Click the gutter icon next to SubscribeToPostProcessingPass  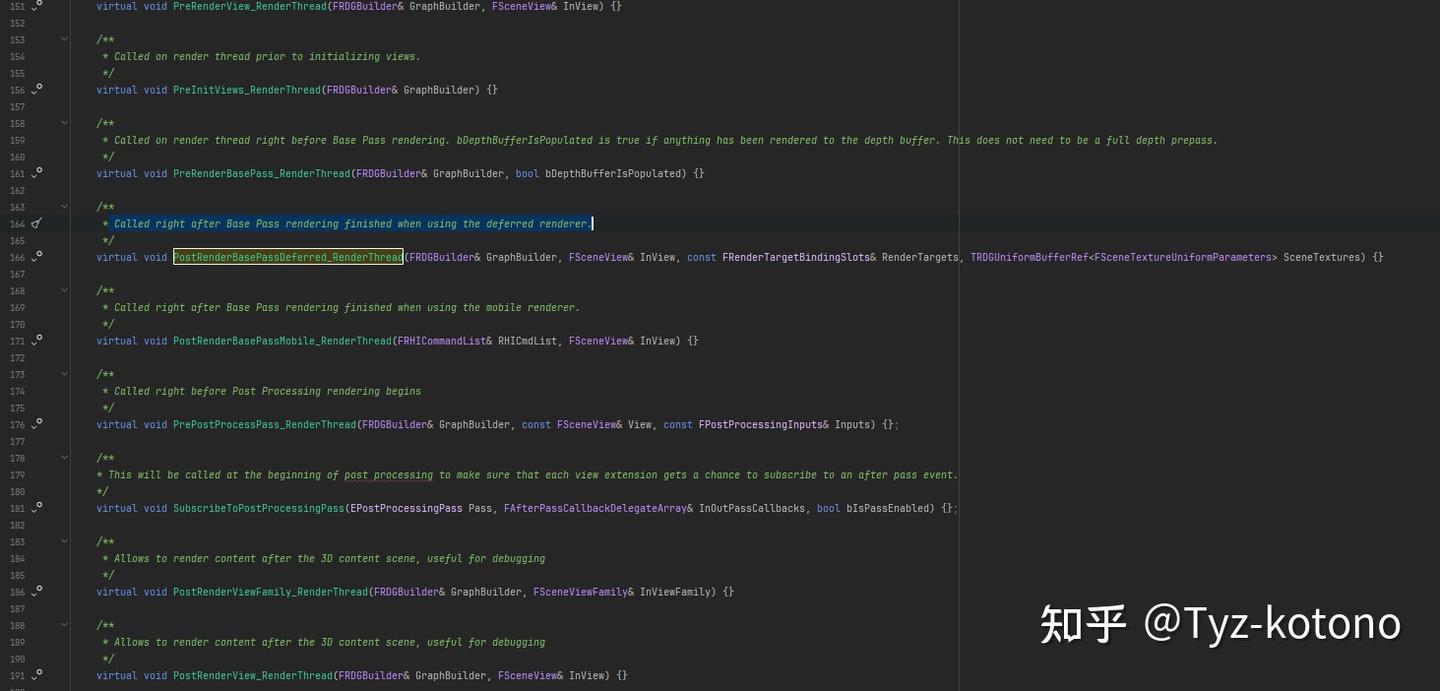click(36, 508)
